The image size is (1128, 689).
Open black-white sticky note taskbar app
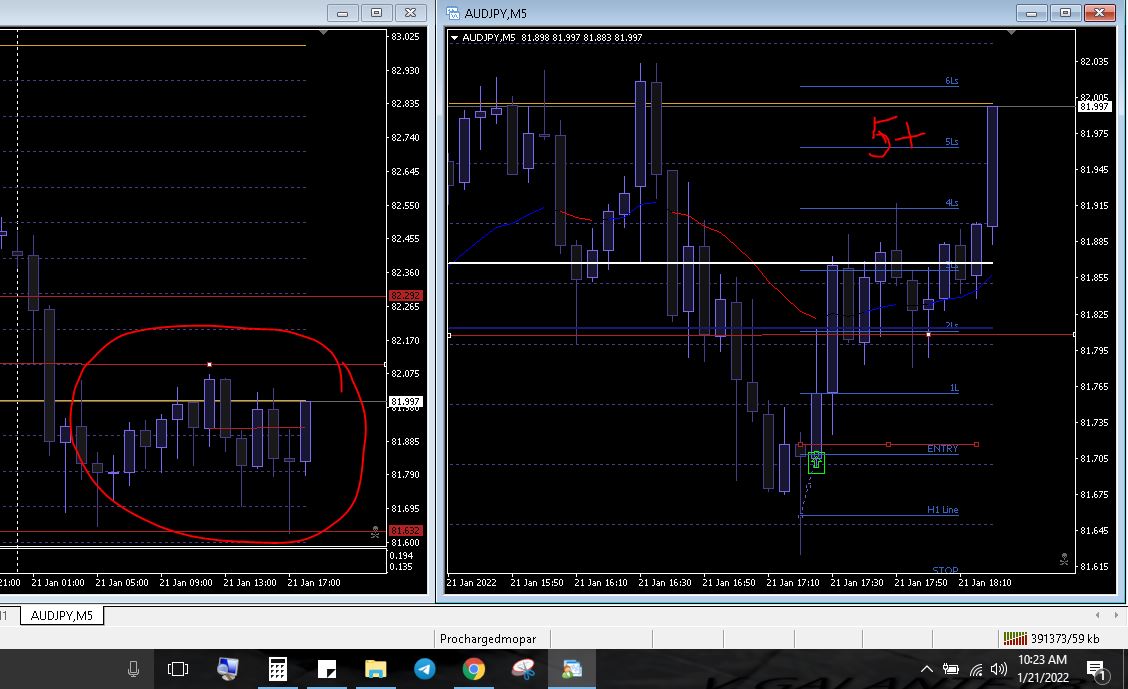point(327,669)
